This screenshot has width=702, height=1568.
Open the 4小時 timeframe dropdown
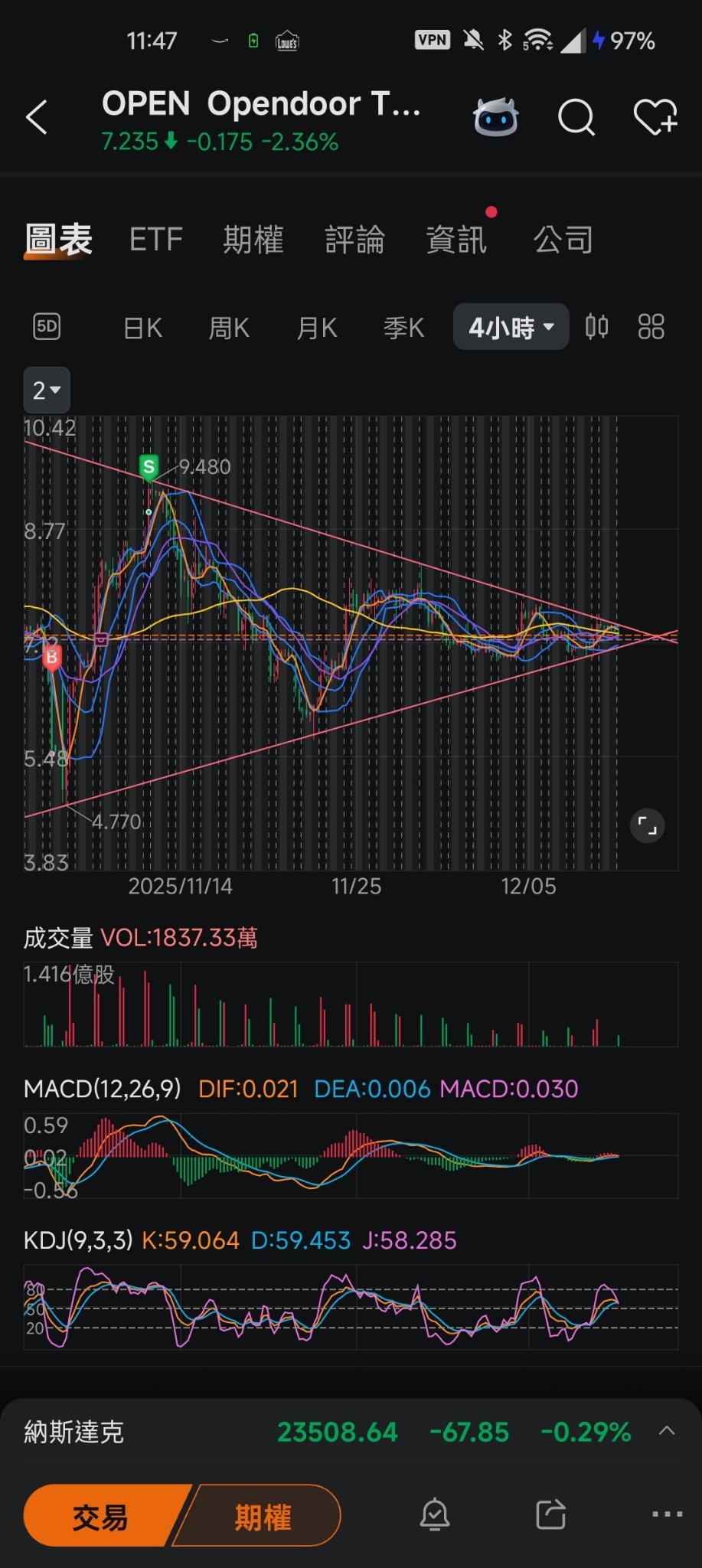(x=511, y=327)
